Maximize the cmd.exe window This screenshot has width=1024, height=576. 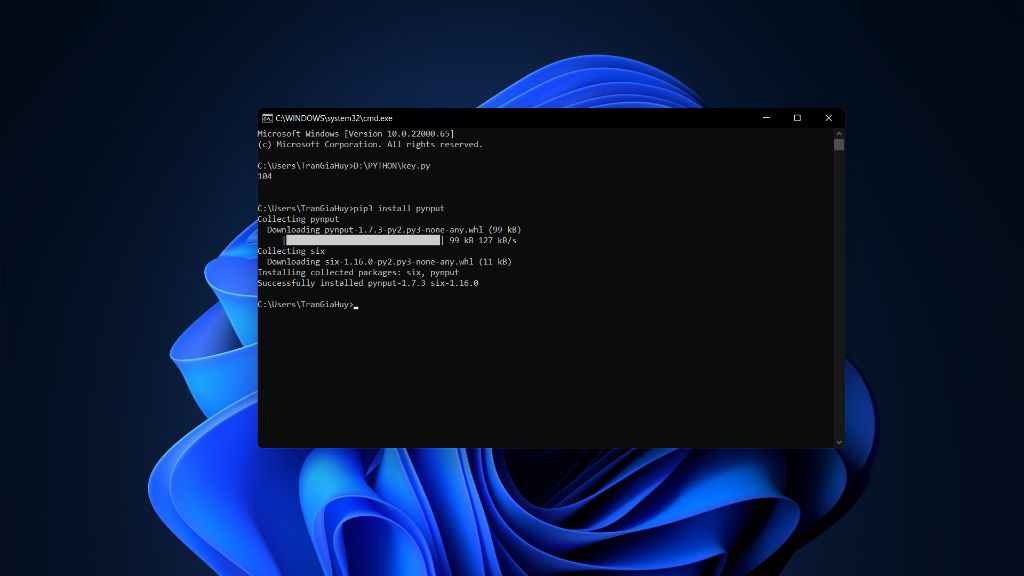tap(797, 118)
